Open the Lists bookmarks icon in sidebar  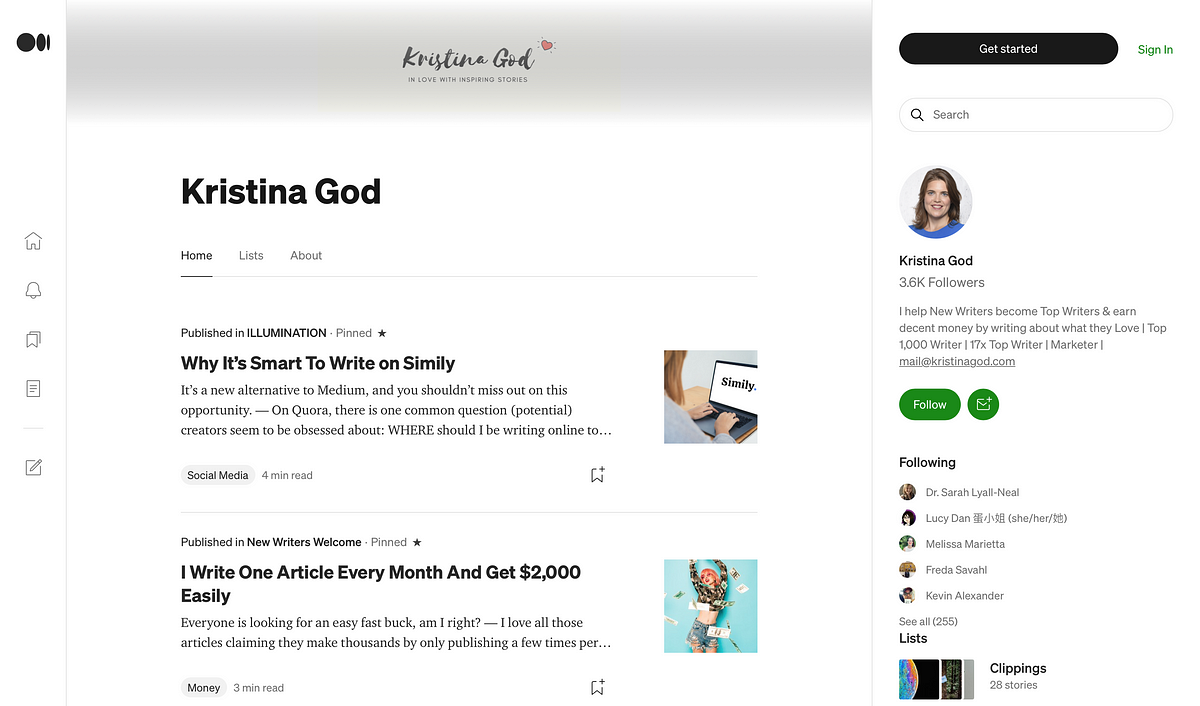click(x=33, y=339)
